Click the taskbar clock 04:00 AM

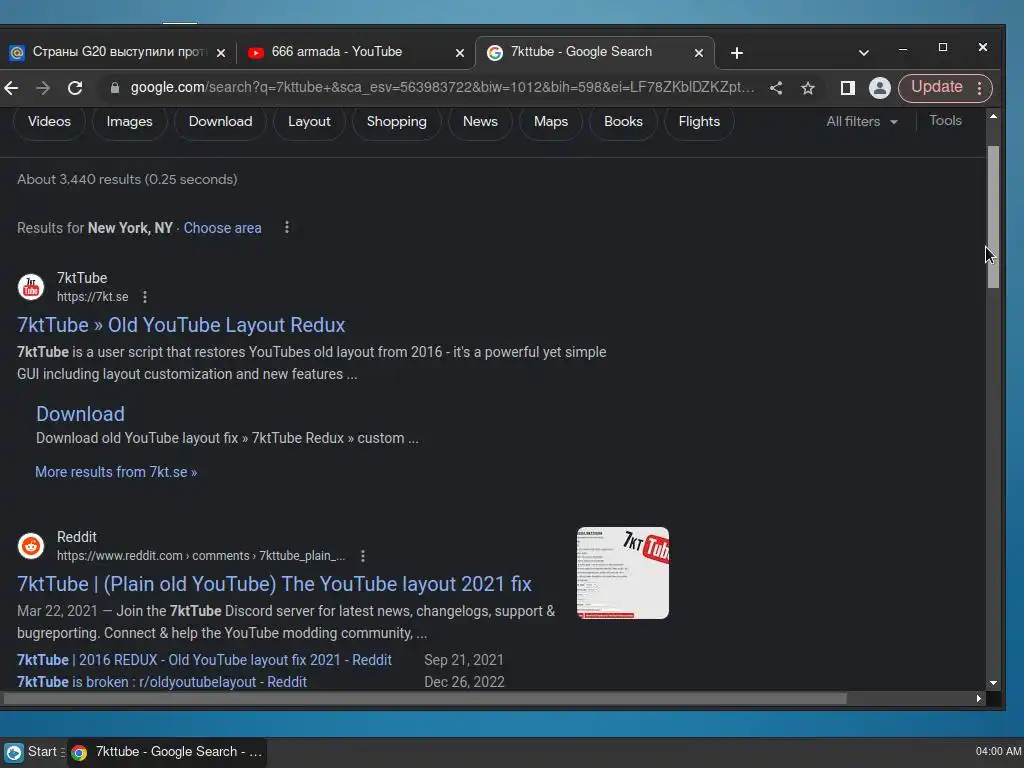pyautogui.click(x=999, y=752)
